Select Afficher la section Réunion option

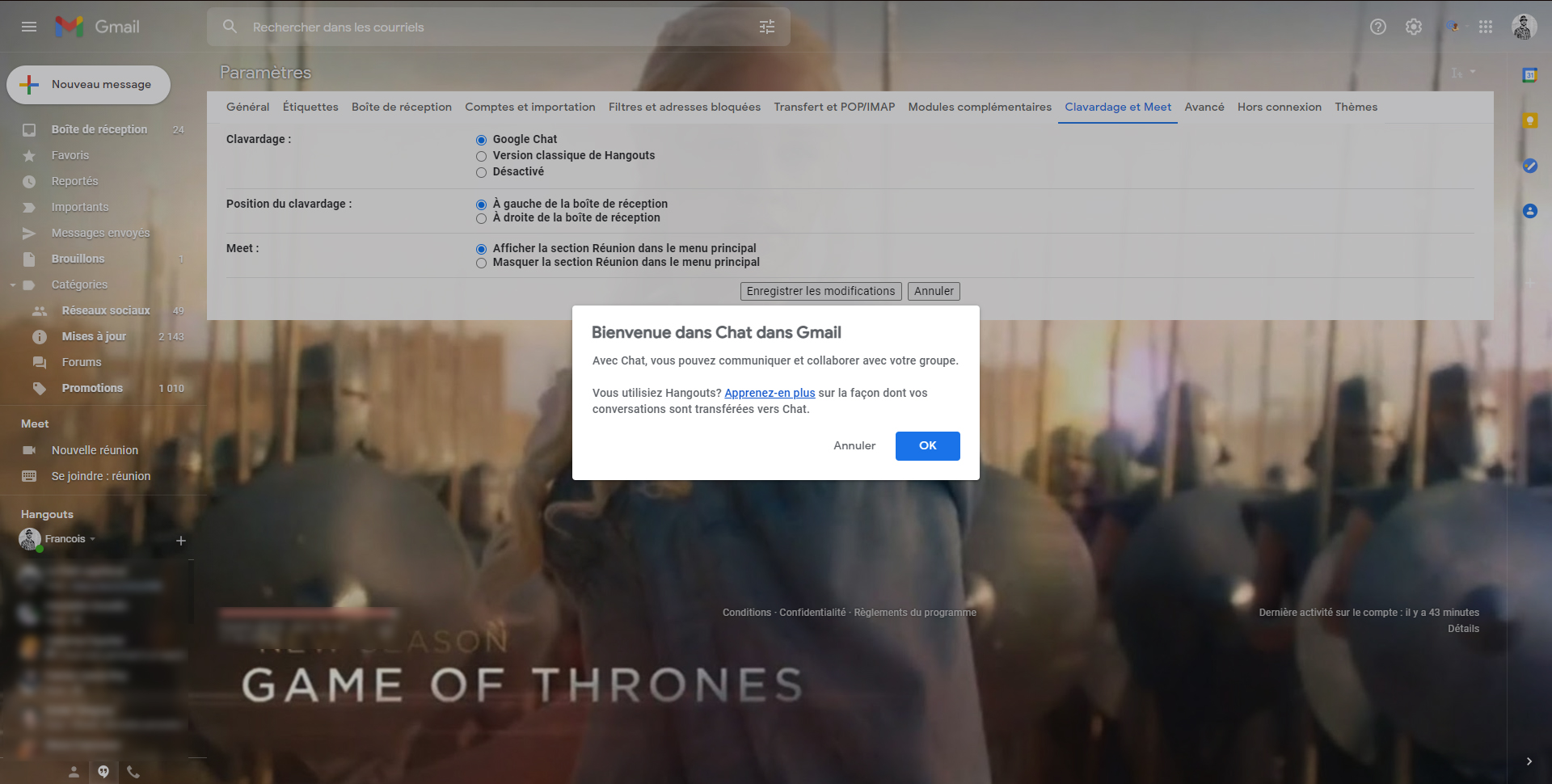click(481, 249)
